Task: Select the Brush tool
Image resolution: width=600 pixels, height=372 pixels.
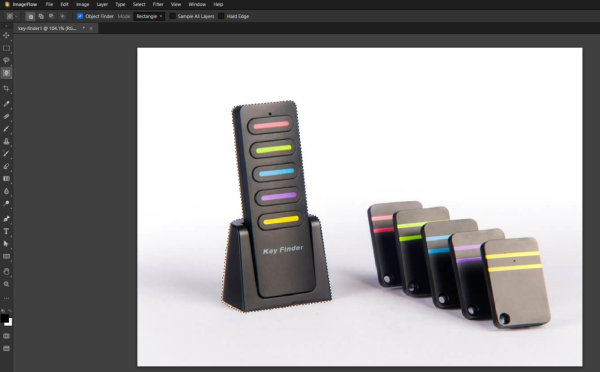Action: point(6,129)
